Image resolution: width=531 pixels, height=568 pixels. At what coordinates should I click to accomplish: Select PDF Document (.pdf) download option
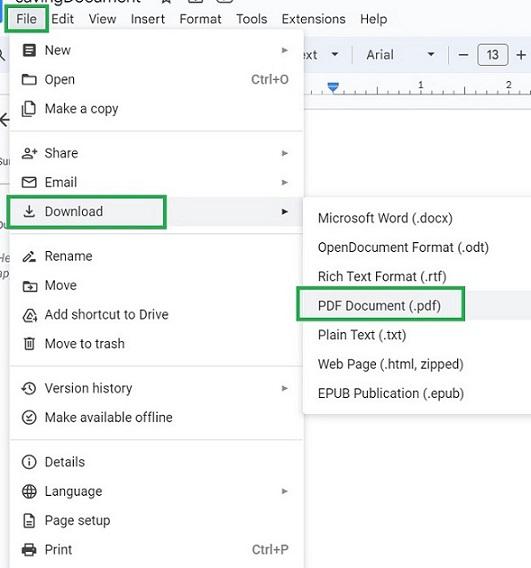pyautogui.click(x=379, y=305)
